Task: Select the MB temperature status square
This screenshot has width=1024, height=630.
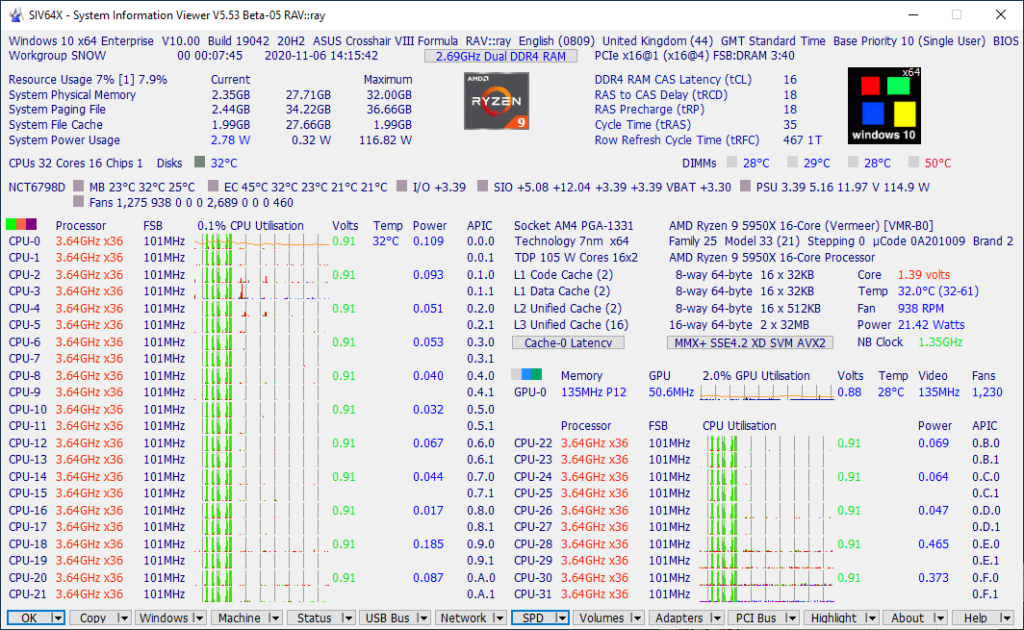Action: [79, 187]
